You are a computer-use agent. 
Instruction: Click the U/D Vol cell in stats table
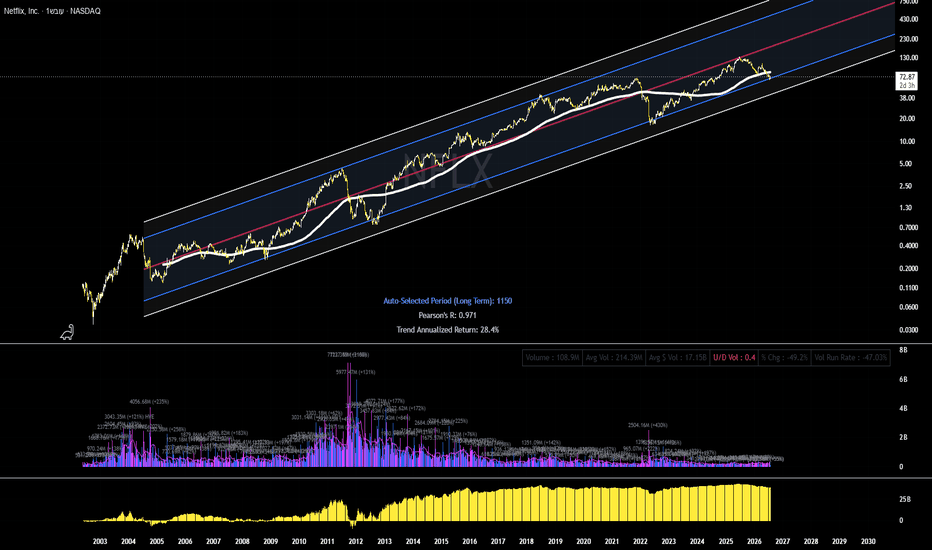click(x=734, y=357)
